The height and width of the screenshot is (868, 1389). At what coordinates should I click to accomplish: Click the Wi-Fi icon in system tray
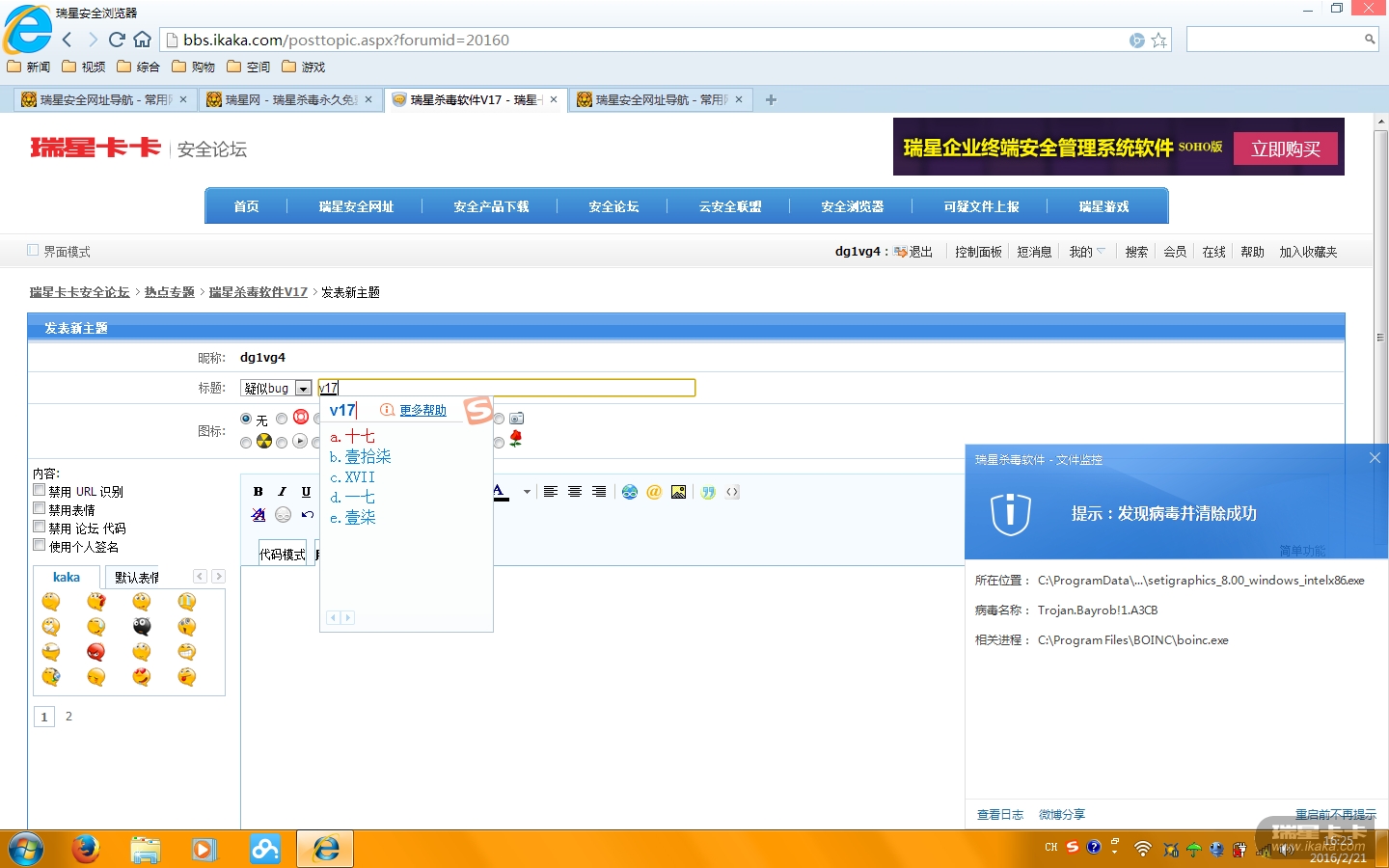1143,849
